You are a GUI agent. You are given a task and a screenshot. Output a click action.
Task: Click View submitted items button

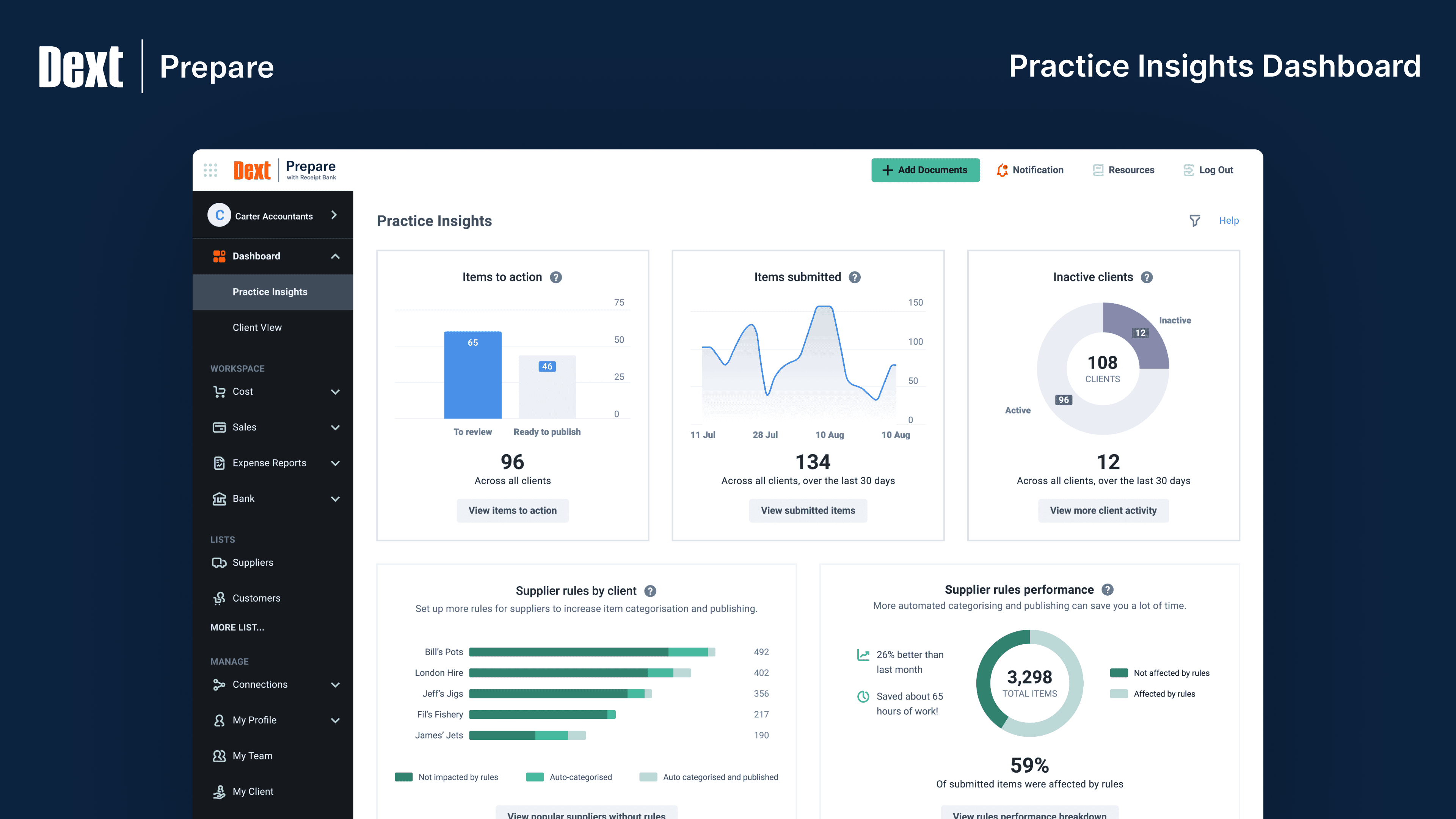point(808,510)
